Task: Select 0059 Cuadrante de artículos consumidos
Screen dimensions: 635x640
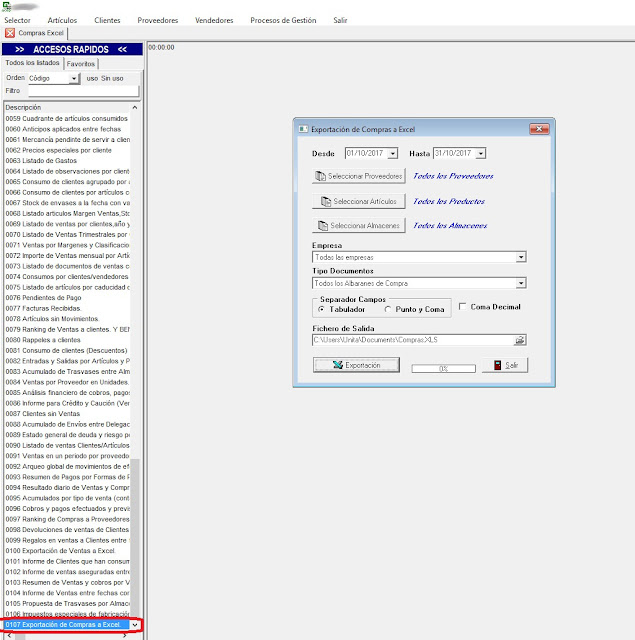Action: tap(67, 118)
